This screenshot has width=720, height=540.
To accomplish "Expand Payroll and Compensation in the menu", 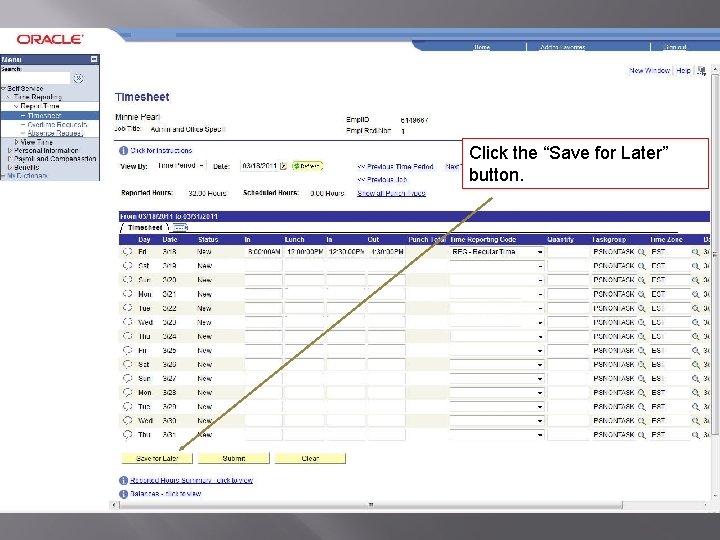I will 10,158.
